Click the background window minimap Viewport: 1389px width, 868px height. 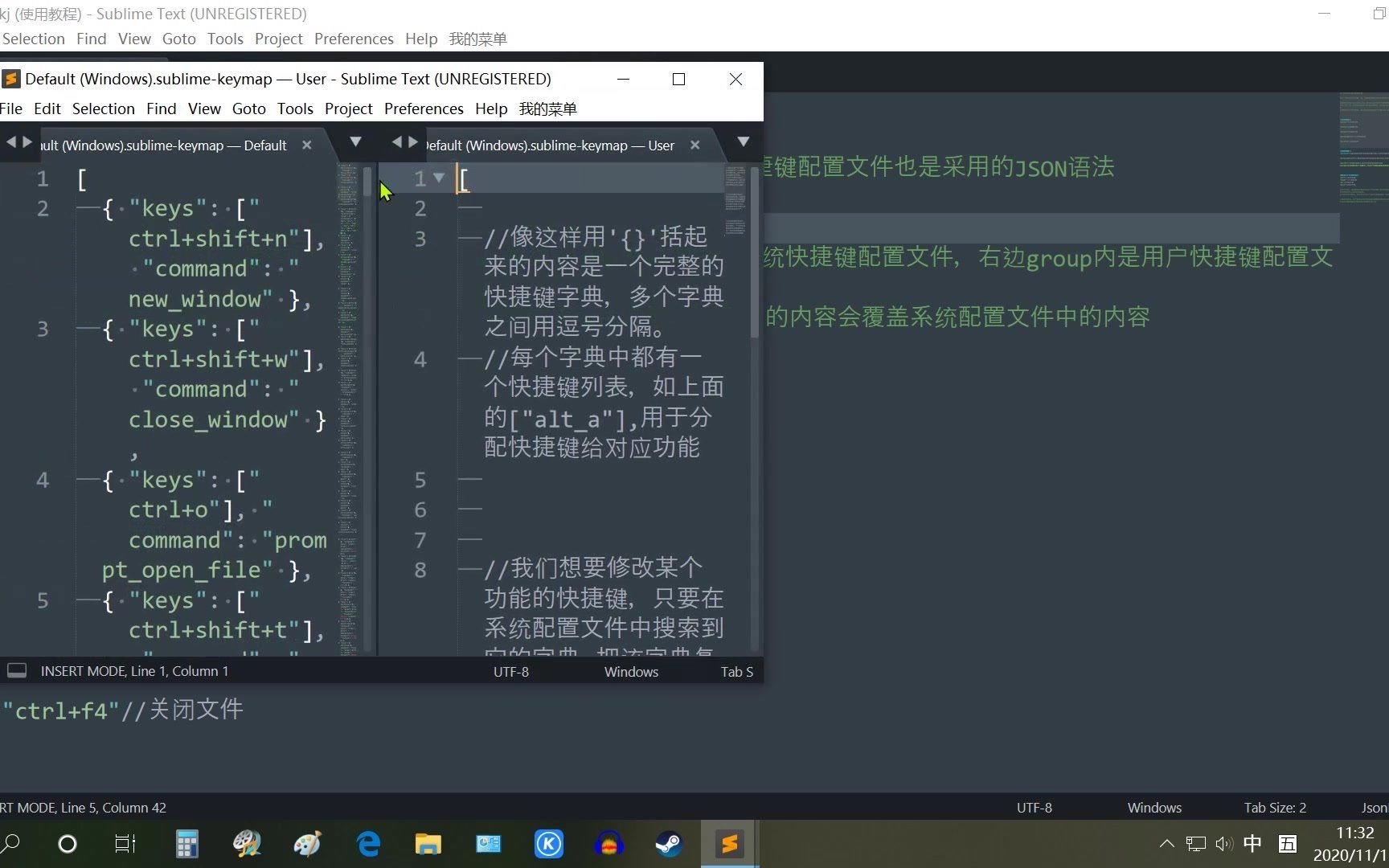tap(1363, 149)
